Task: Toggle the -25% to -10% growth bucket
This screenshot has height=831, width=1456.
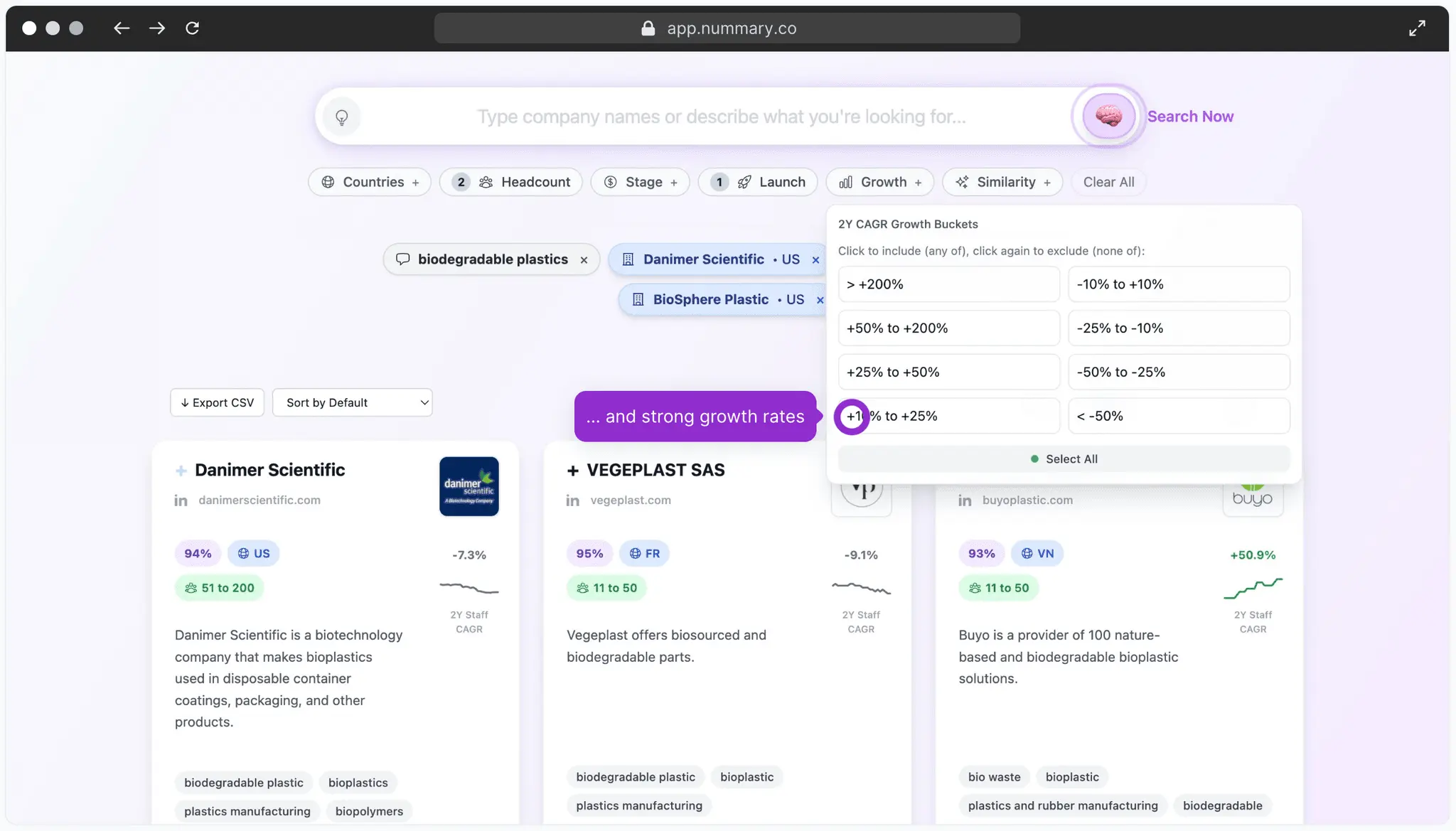Action: tap(1179, 328)
